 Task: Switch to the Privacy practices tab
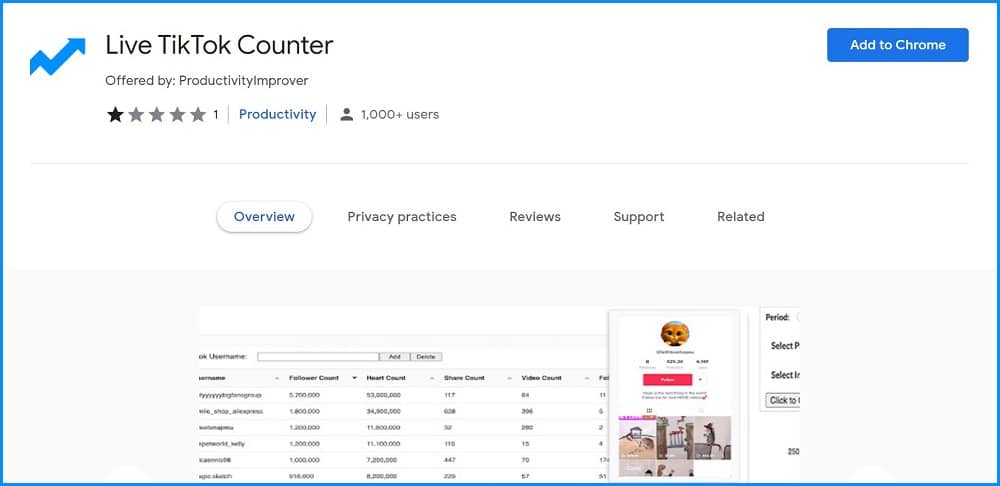coord(402,217)
